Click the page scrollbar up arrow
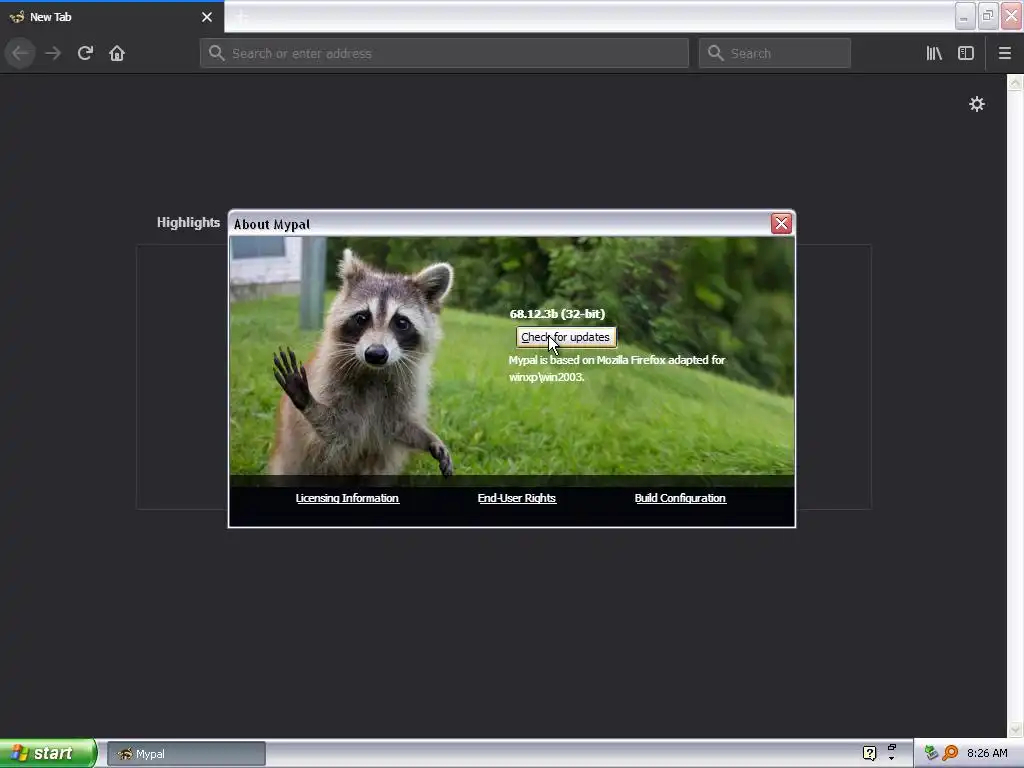Screen dimensions: 1024x768 [x=1015, y=82]
